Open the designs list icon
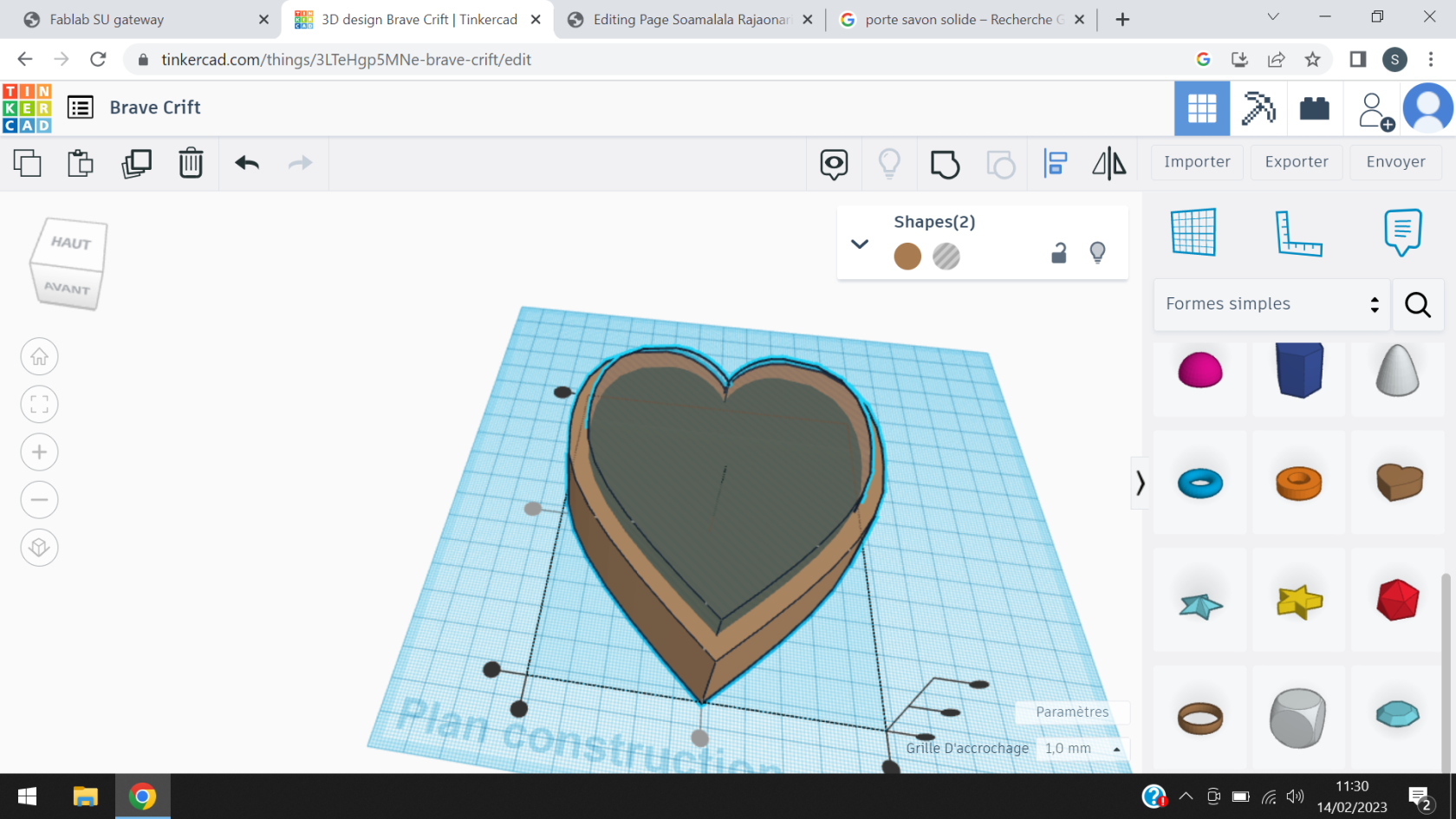Image resolution: width=1456 pixels, height=819 pixels. [x=81, y=107]
